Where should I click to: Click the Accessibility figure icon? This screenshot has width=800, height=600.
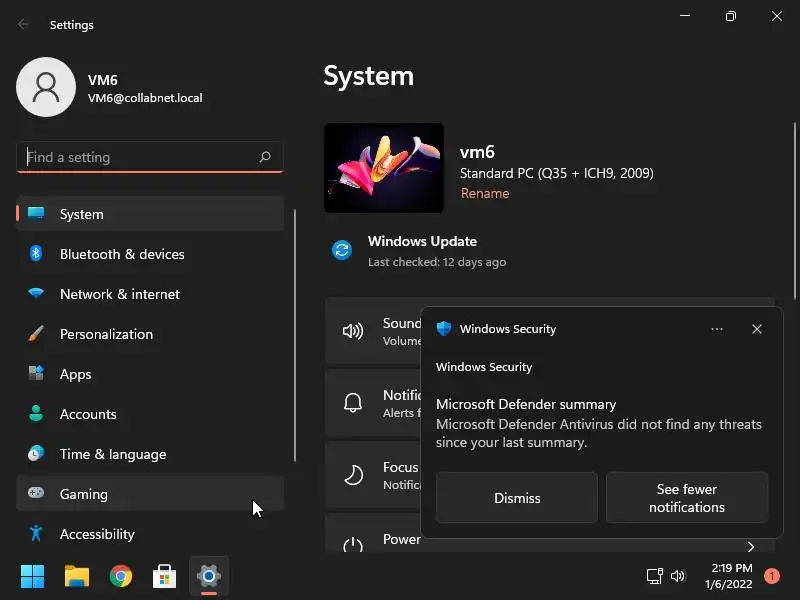(x=36, y=533)
